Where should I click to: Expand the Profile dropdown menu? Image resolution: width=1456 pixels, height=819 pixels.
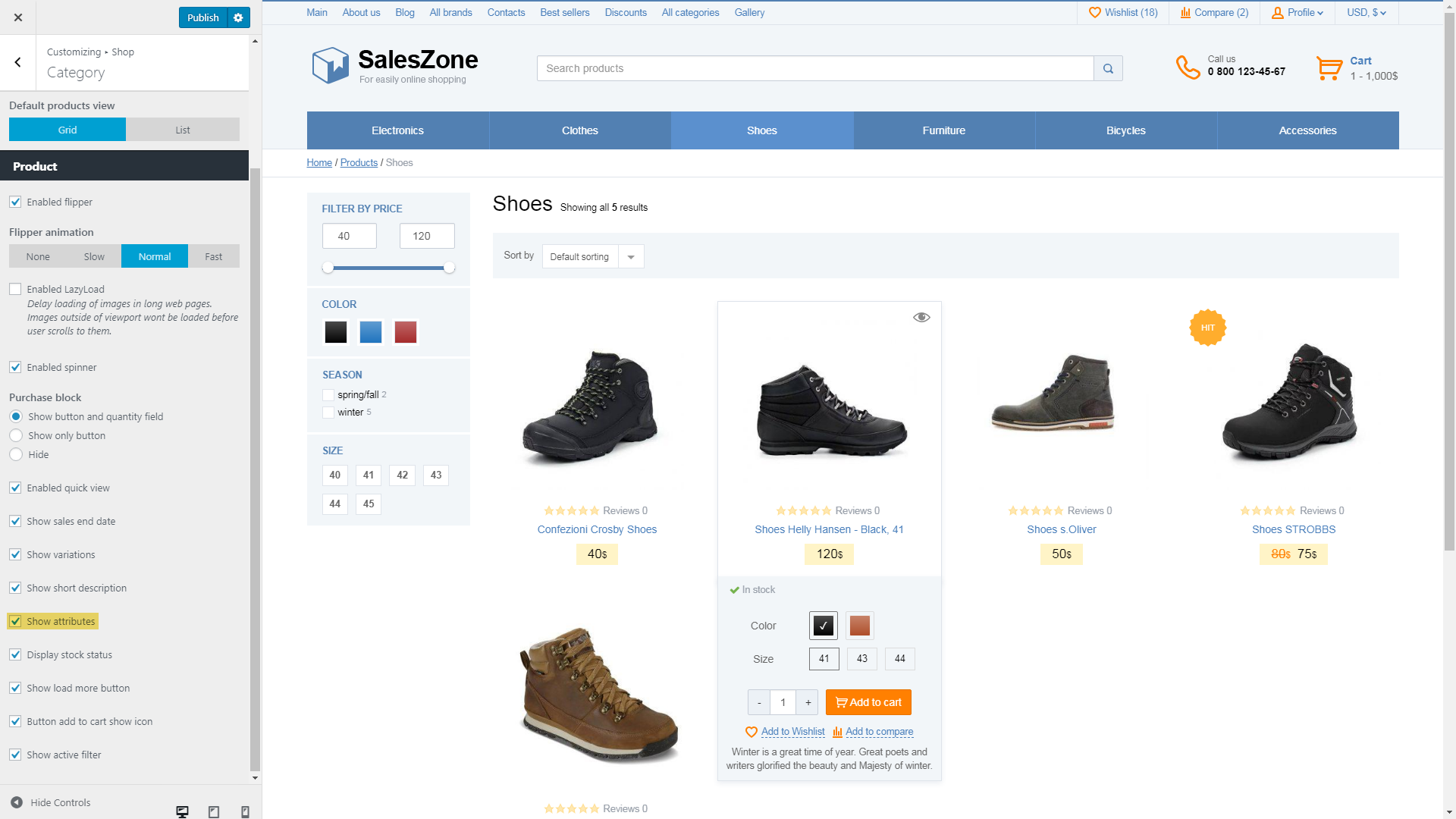pos(1298,13)
